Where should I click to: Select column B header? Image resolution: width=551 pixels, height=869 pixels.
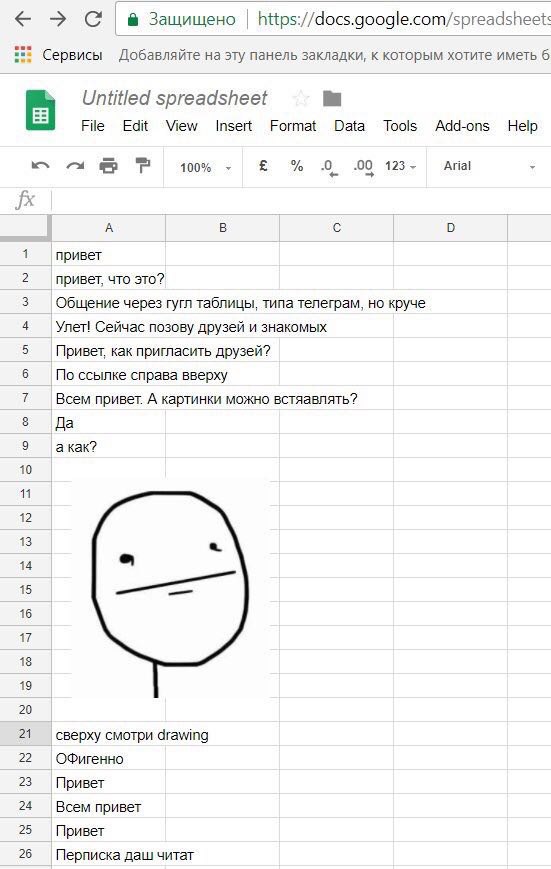[x=222, y=228]
